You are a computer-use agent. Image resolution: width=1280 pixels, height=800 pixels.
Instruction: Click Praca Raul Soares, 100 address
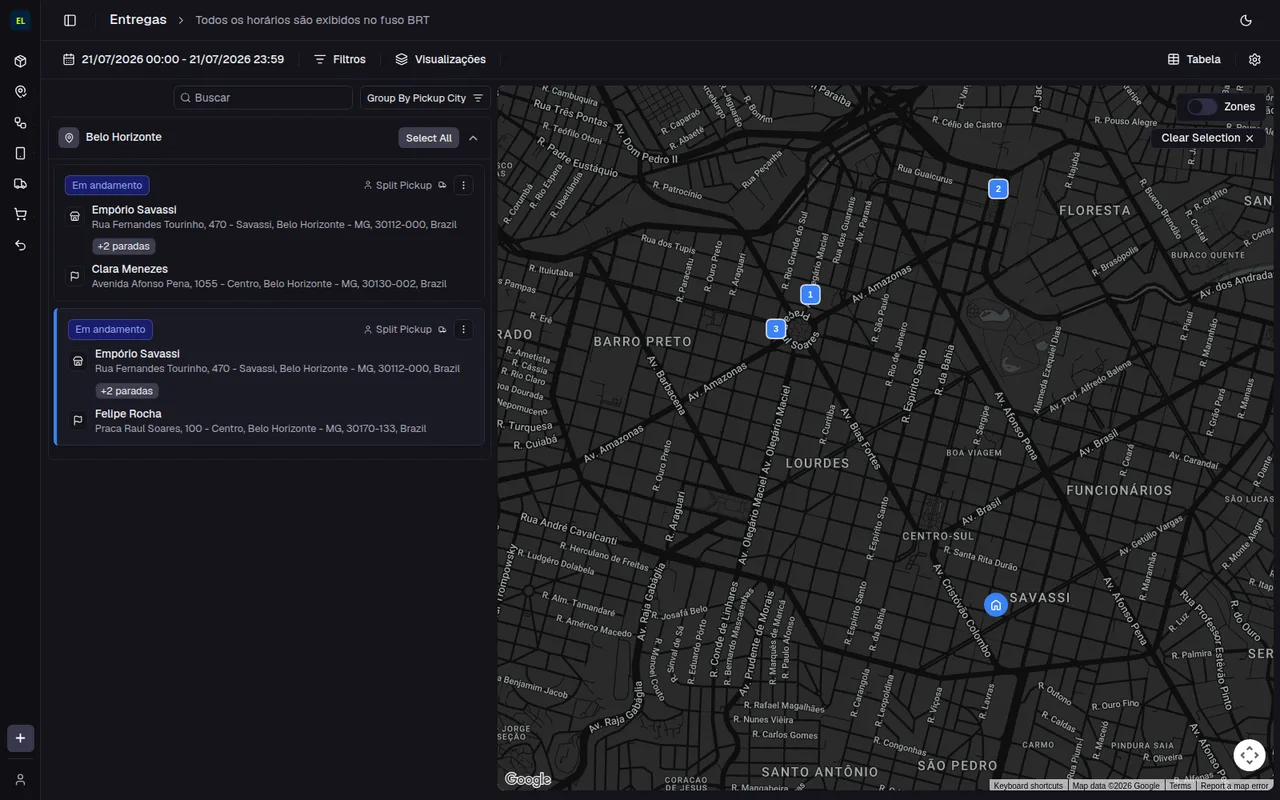coord(261,429)
